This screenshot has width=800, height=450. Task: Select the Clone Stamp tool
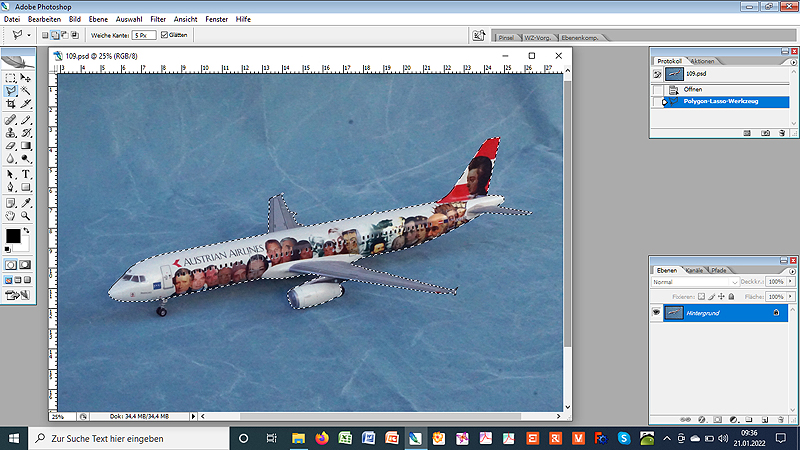click(11, 133)
